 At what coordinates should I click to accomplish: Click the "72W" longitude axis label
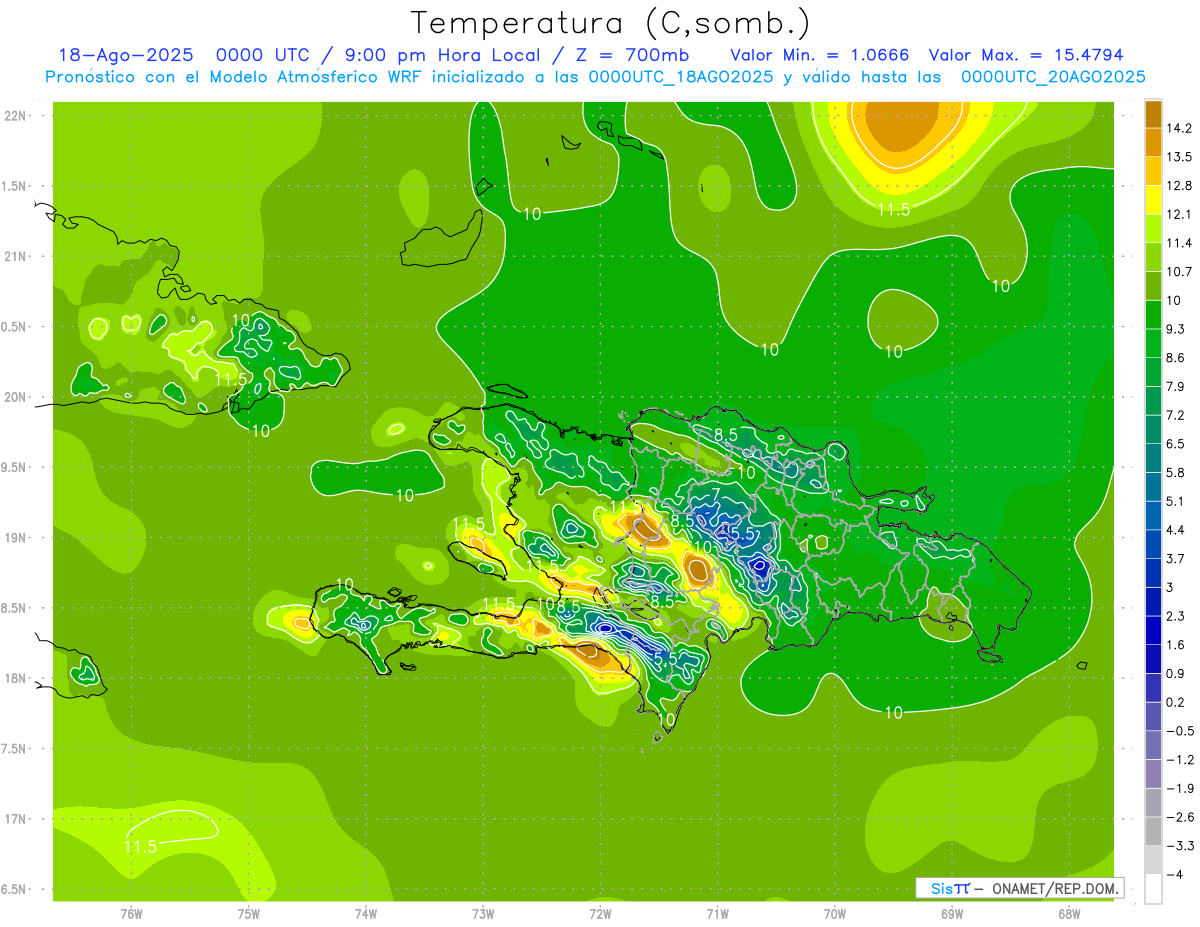coord(600,914)
